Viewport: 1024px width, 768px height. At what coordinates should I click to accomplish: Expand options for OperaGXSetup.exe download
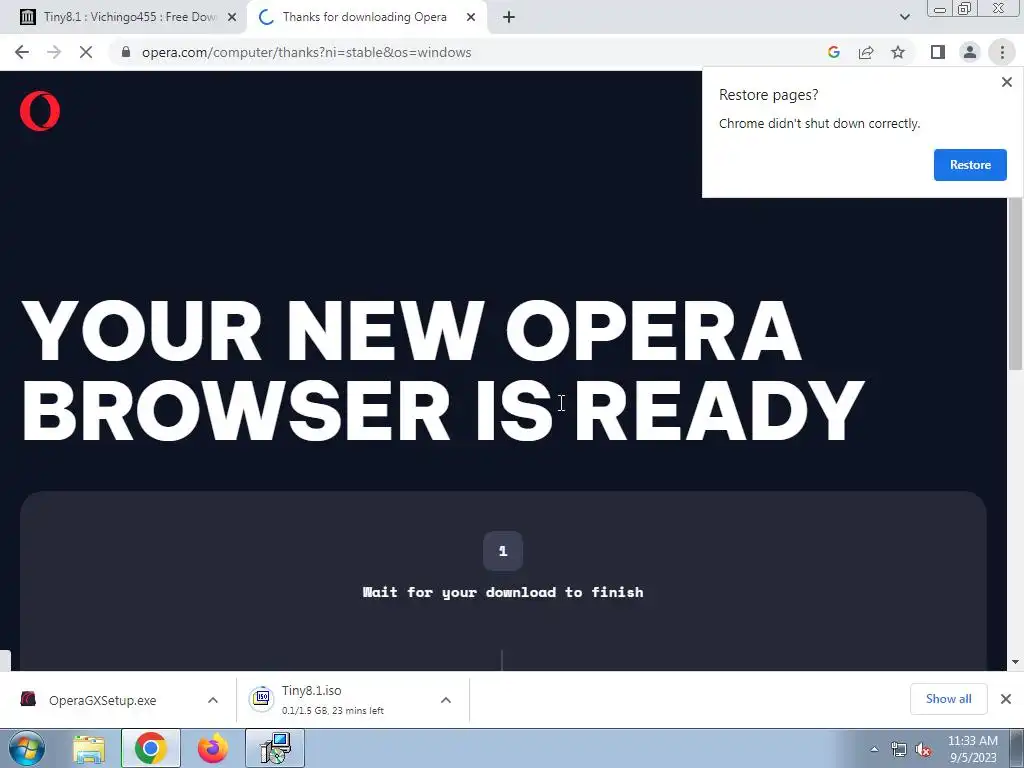[x=213, y=700]
